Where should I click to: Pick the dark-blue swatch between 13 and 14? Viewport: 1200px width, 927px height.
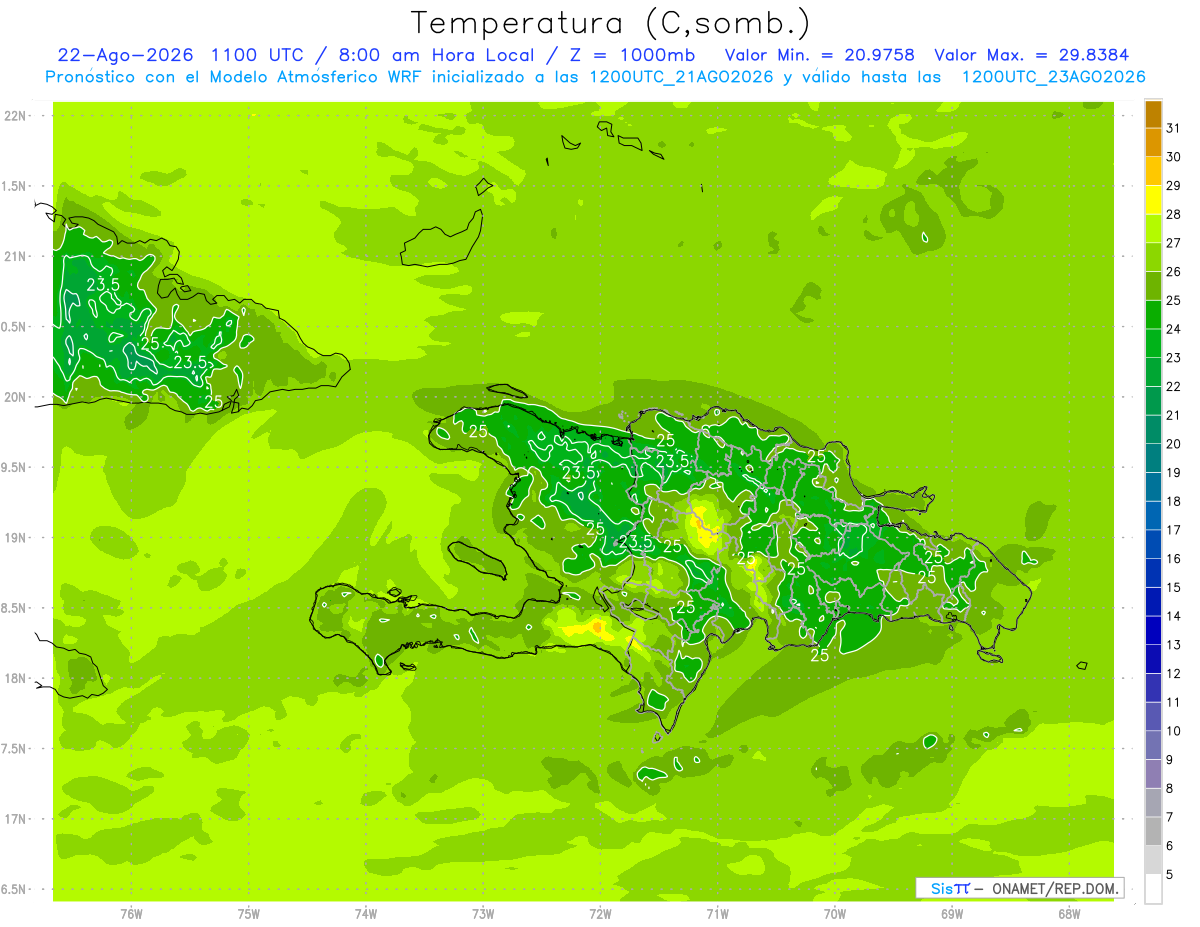(x=1153, y=631)
